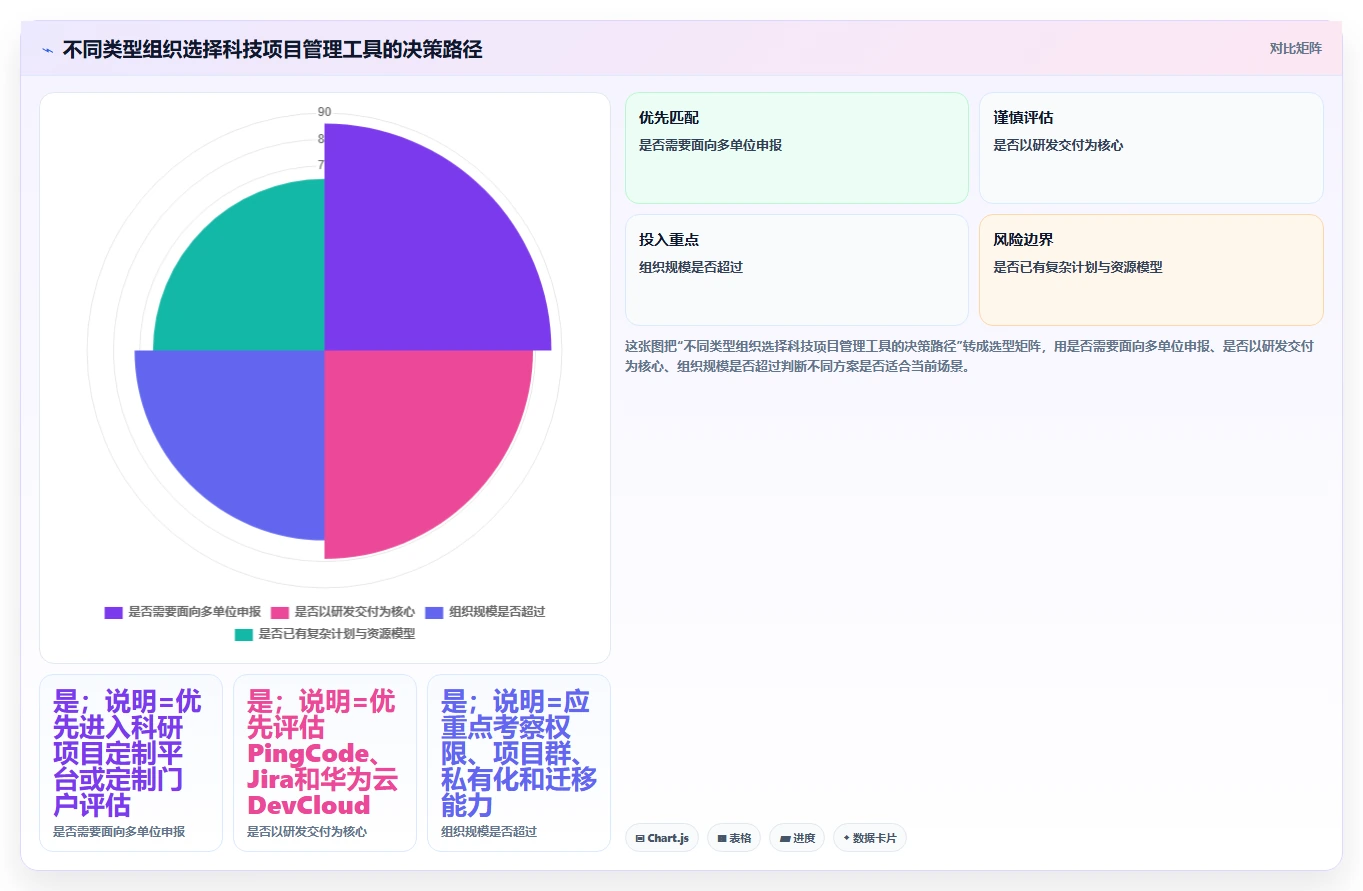This screenshot has height=891, width=1363.
Task: Click the card starting 优先进入科研项目定制平台
Action: [x=131, y=763]
